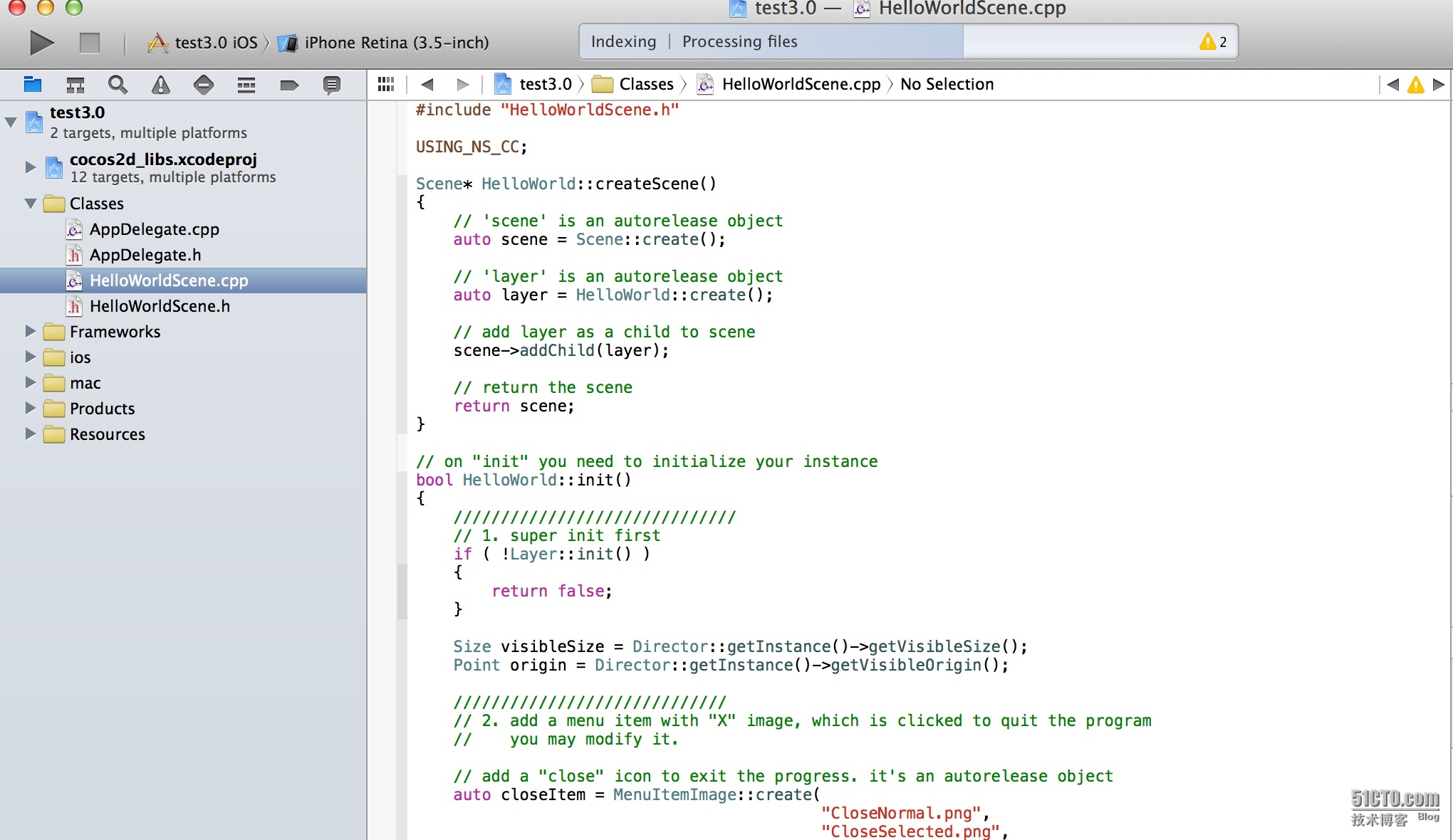Click HelloWorldScene.cpp in the jump bar
1453x840 pixels.
[x=788, y=84]
